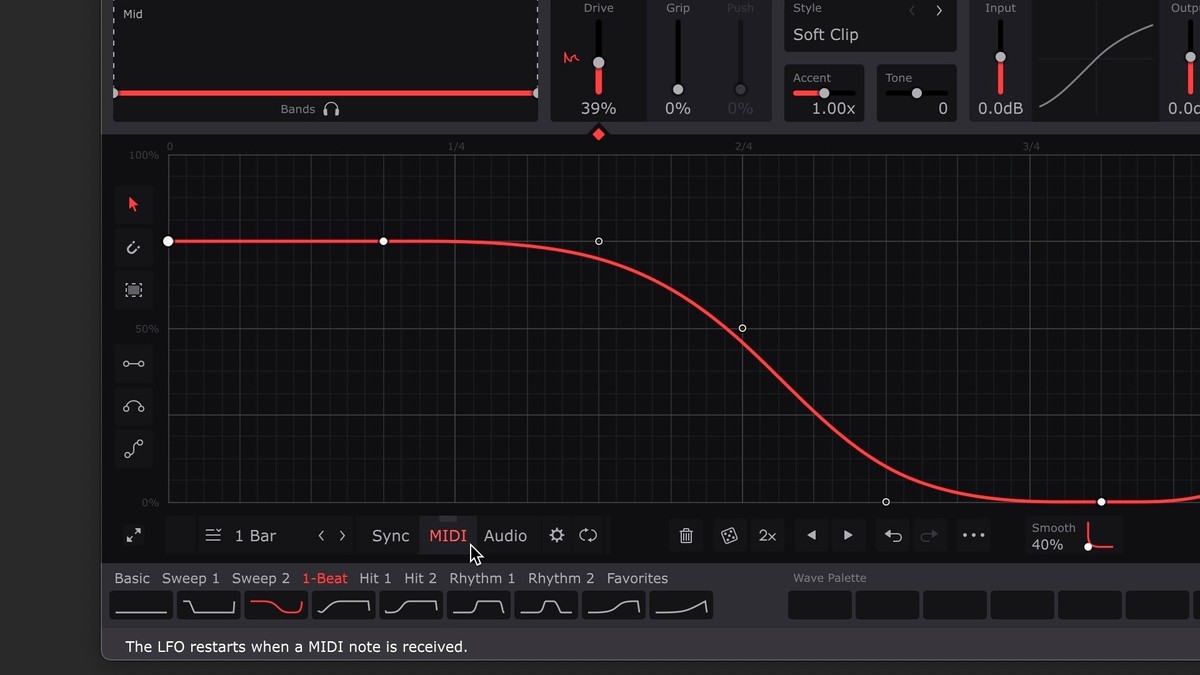The image size is (1200, 675).
Task: Toggle the loop mode icon
Action: coord(588,536)
